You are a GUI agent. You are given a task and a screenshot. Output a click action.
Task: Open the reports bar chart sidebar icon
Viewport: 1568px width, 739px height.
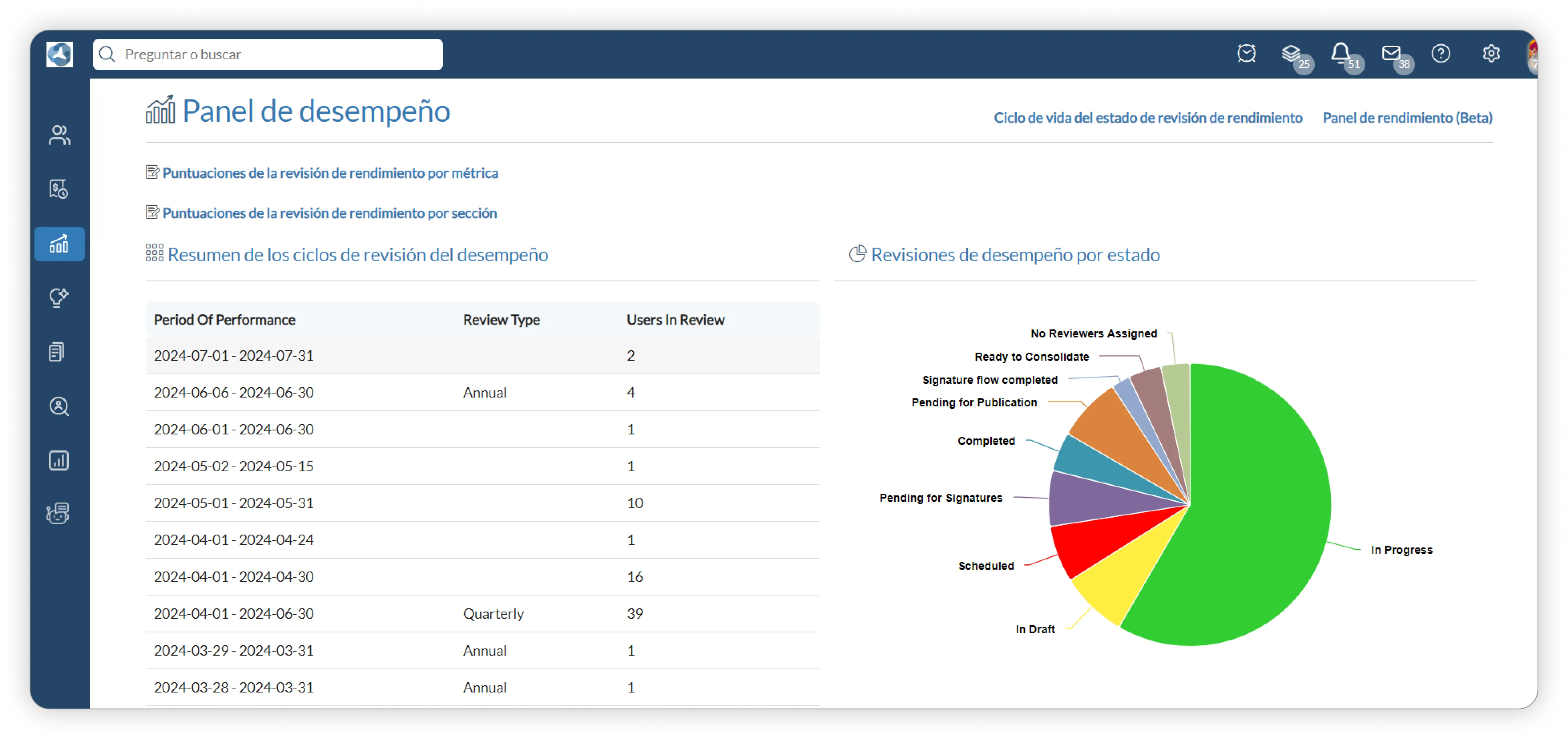pyautogui.click(x=59, y=460)
